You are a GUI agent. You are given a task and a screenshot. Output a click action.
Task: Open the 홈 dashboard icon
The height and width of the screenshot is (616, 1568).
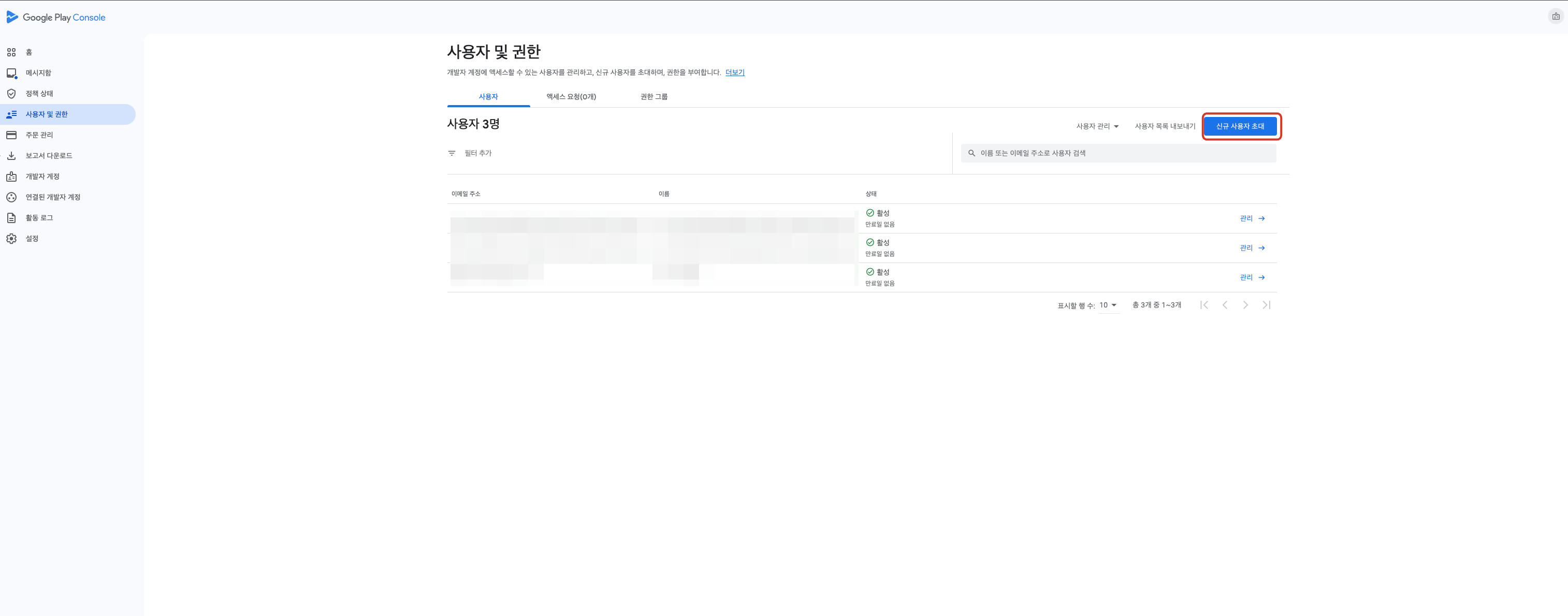[x=11, y=52]
